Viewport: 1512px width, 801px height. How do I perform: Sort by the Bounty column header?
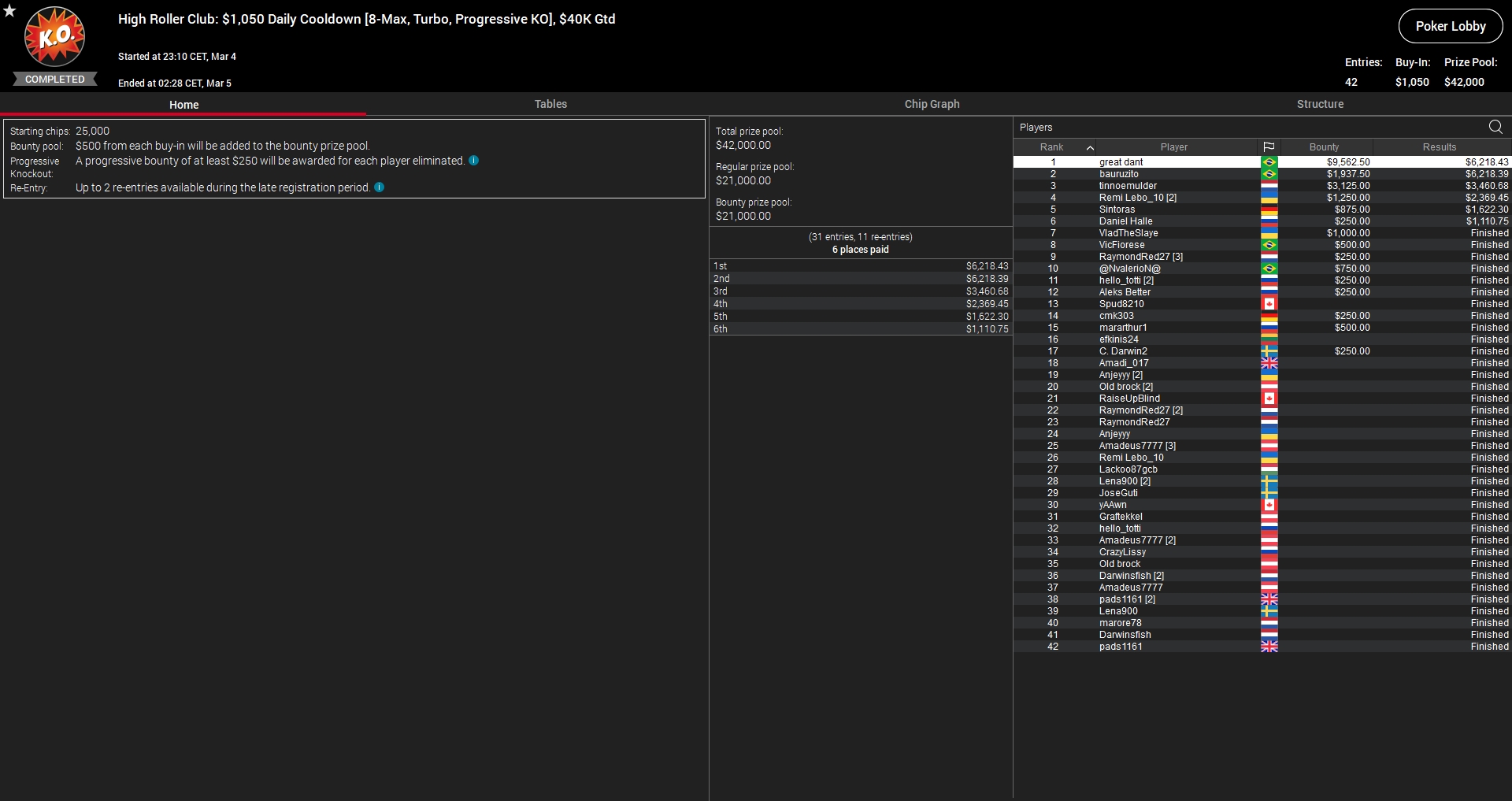(x=1326, y=147)
